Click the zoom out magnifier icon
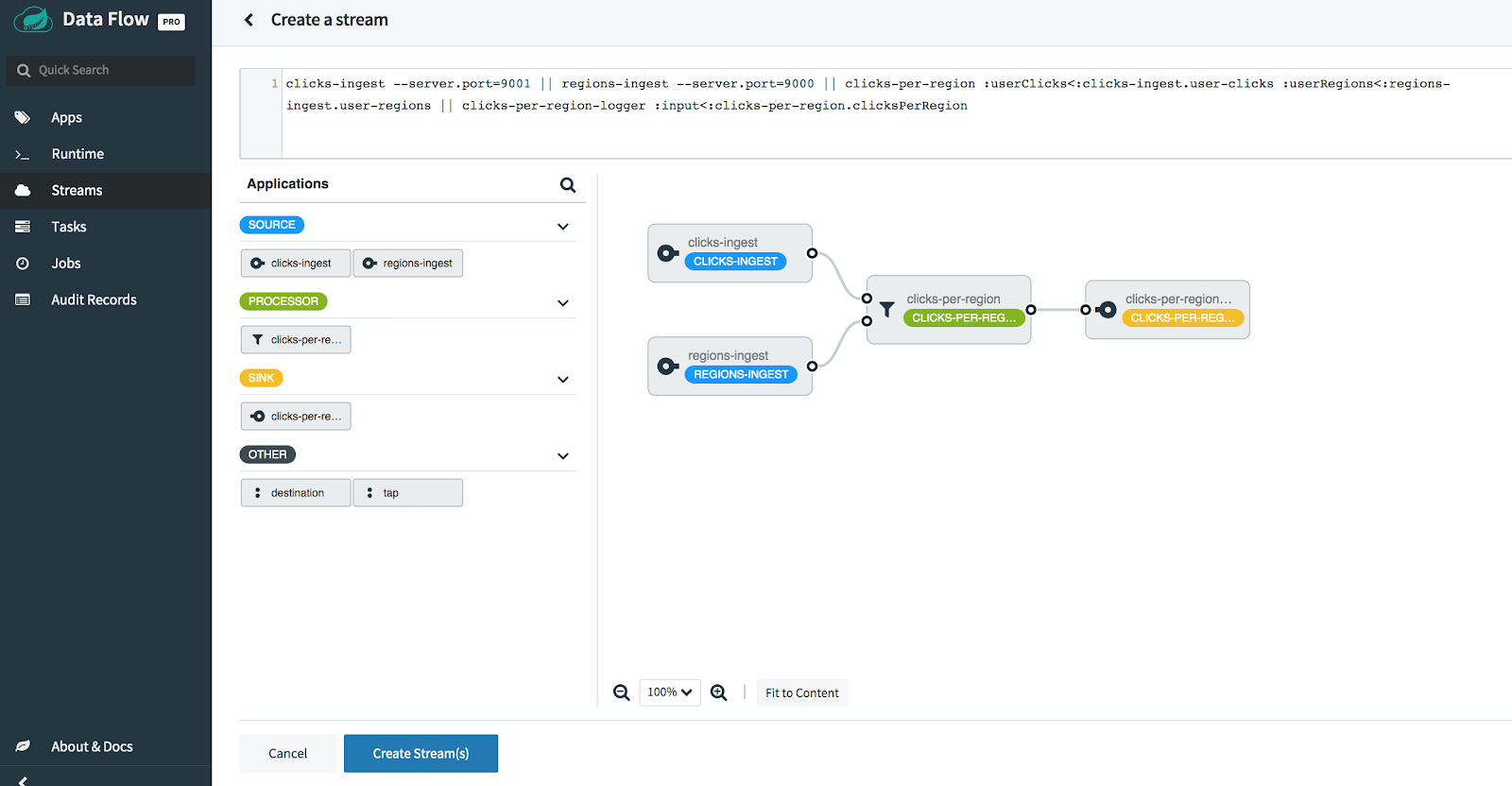Image resolution: width=1512 pixels, height=786 pixels. [x=621, y=692]
